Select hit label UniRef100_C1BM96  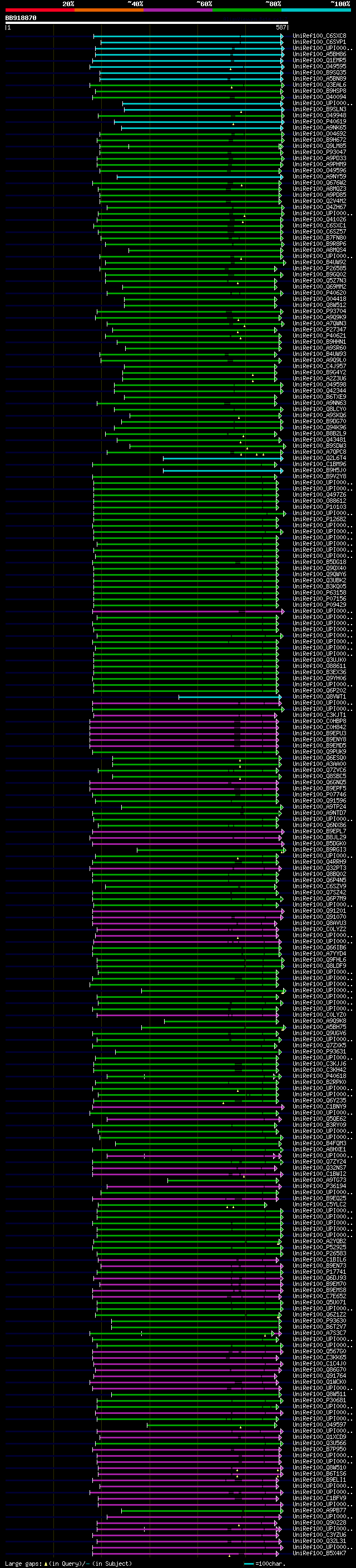point(319,464)
